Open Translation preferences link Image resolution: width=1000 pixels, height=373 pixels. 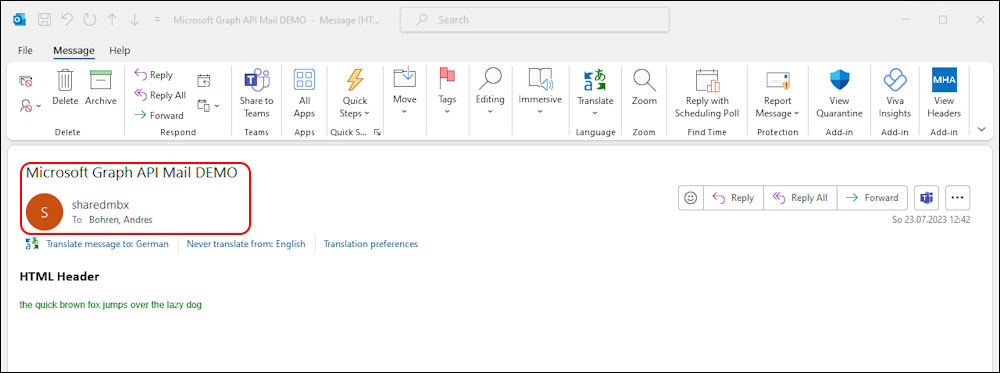tap(371, 244)
